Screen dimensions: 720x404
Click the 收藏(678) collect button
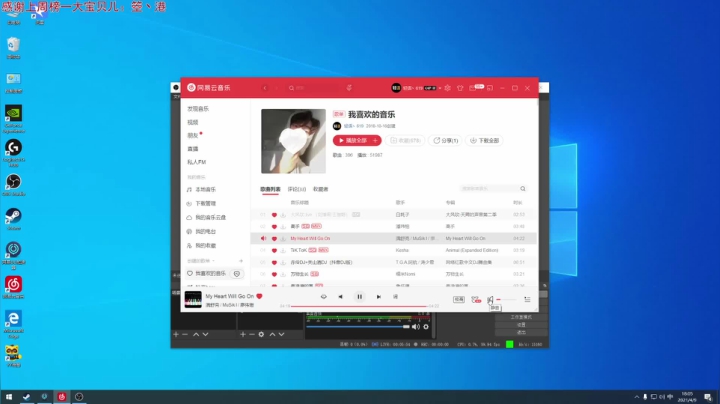(405, 140)
